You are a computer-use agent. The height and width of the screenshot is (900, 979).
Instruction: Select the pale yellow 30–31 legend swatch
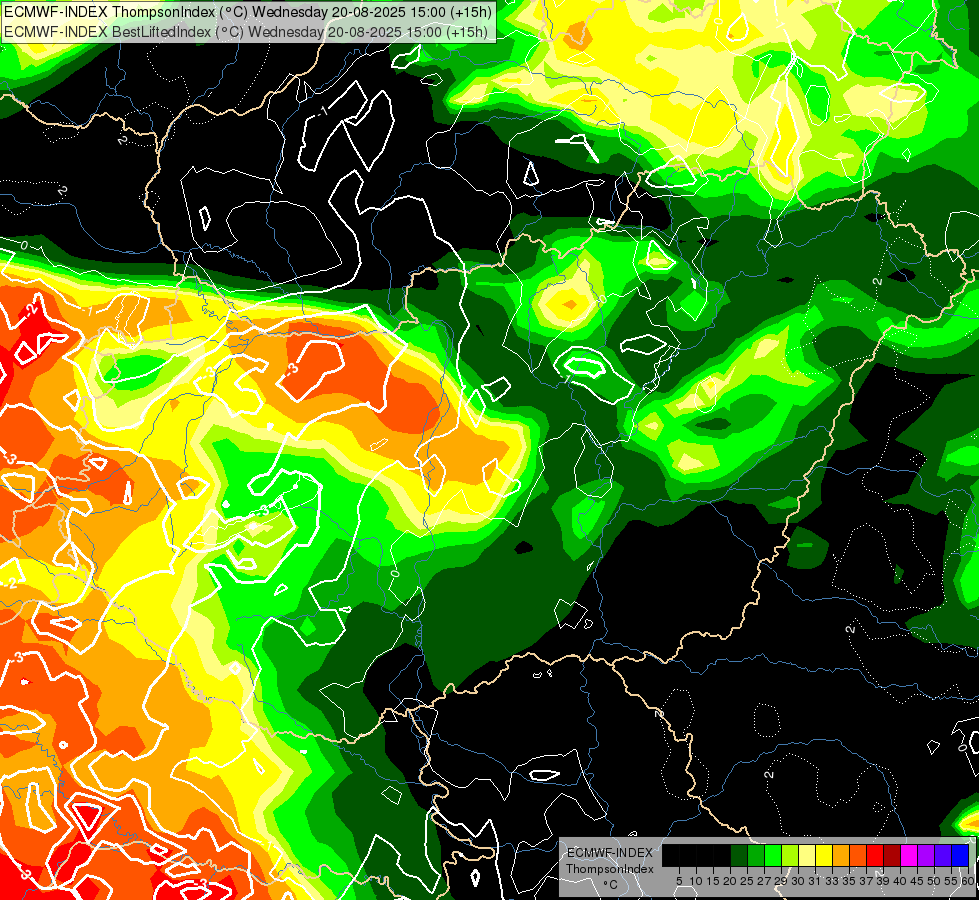807,855
